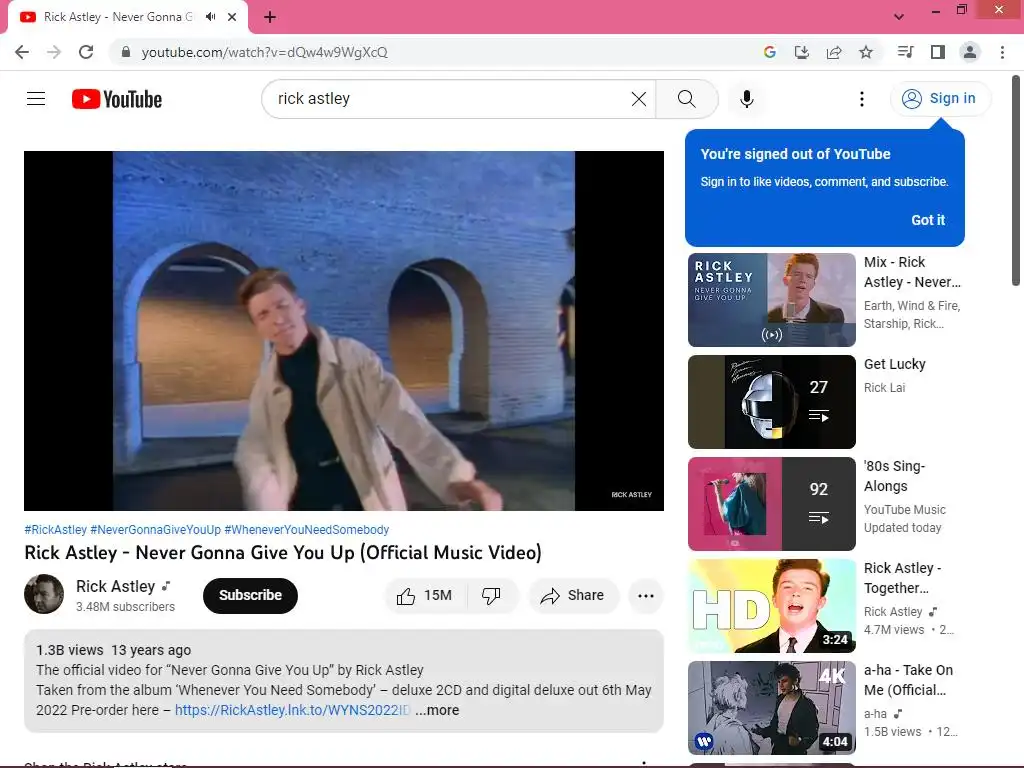Viewport: 1024px width, 768px height.
Task: Open a new browser tab
Action: tap(270, 17)
